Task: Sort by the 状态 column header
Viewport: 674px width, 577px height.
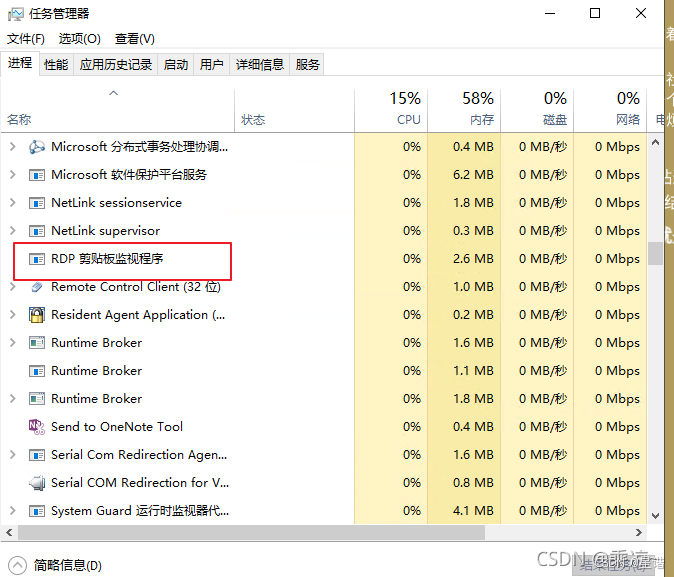Action: click(294, 110)
